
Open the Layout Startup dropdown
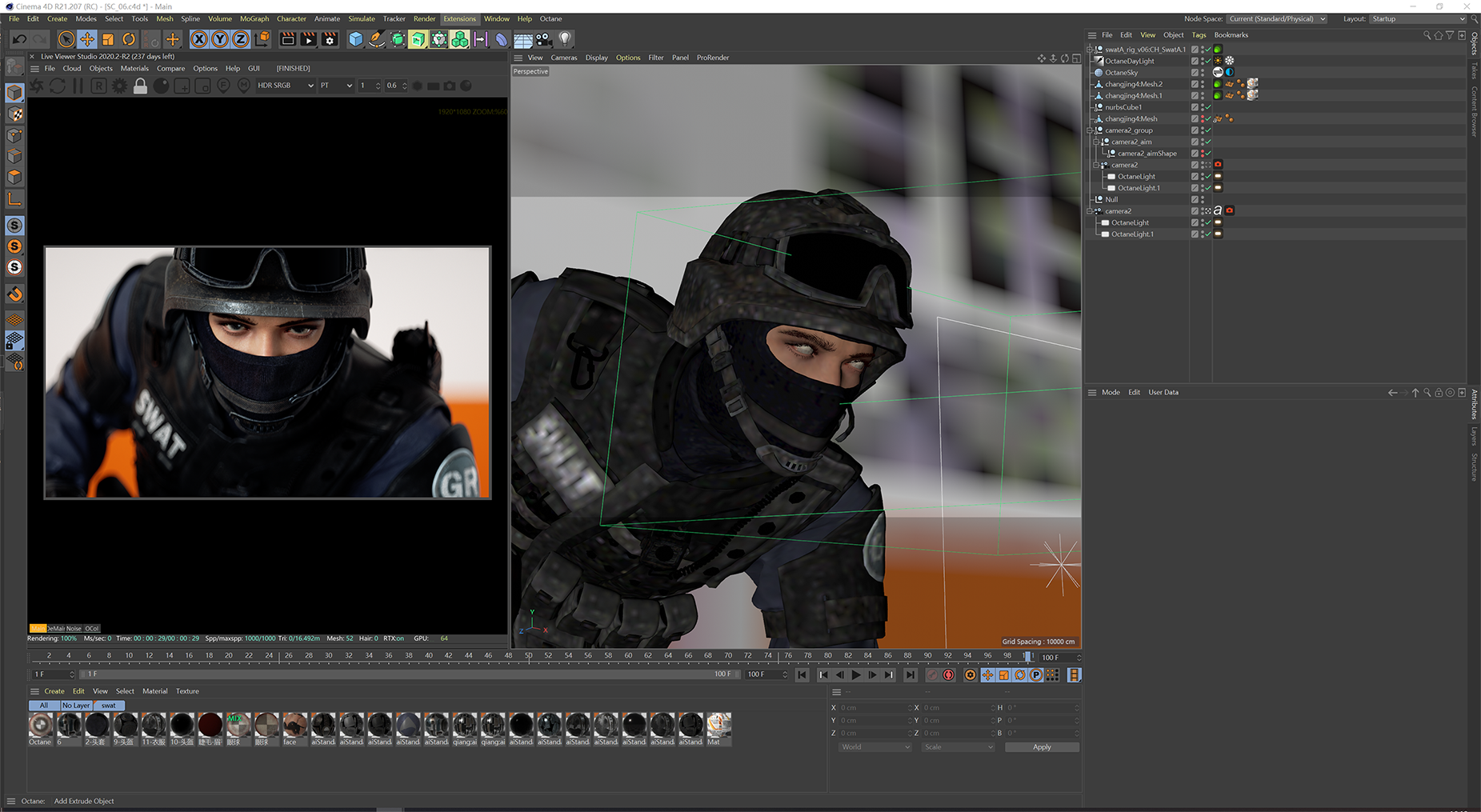coord(1418,18)
